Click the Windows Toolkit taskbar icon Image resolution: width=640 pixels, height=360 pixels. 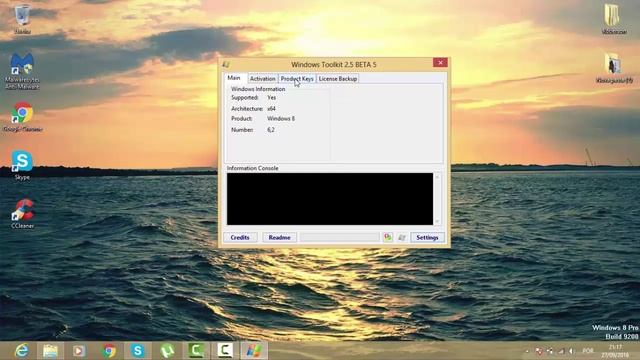(254, 351)
